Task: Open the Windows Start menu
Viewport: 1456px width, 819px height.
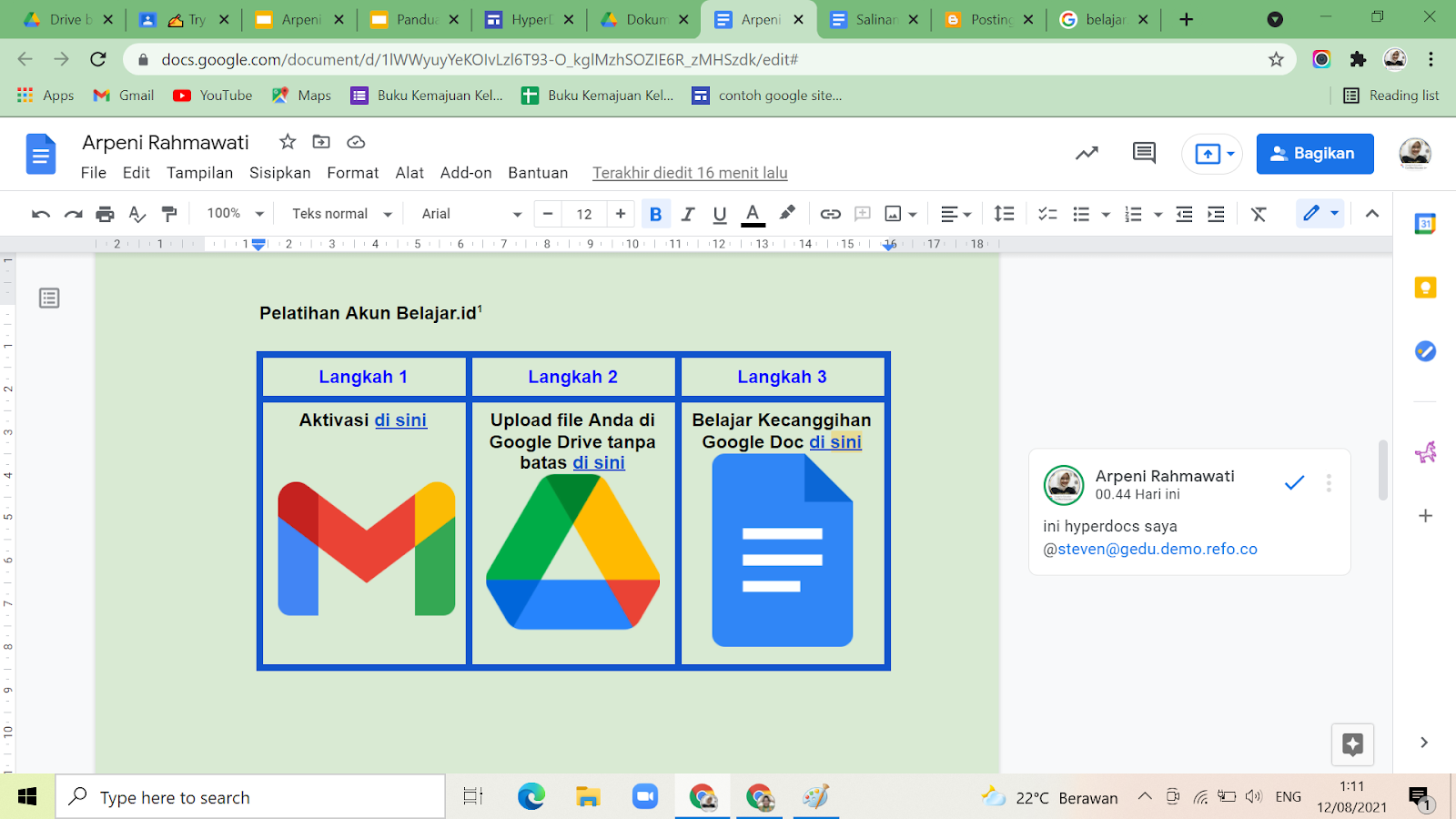Action: tap(27, 797)
